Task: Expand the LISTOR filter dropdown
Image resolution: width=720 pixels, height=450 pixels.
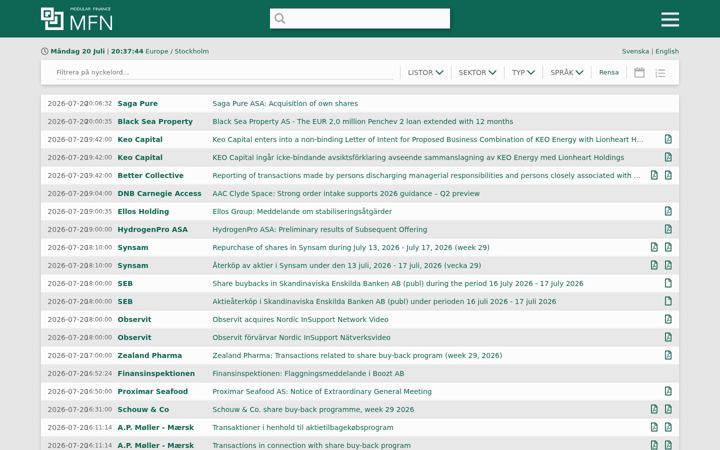Action: [425, 73]
